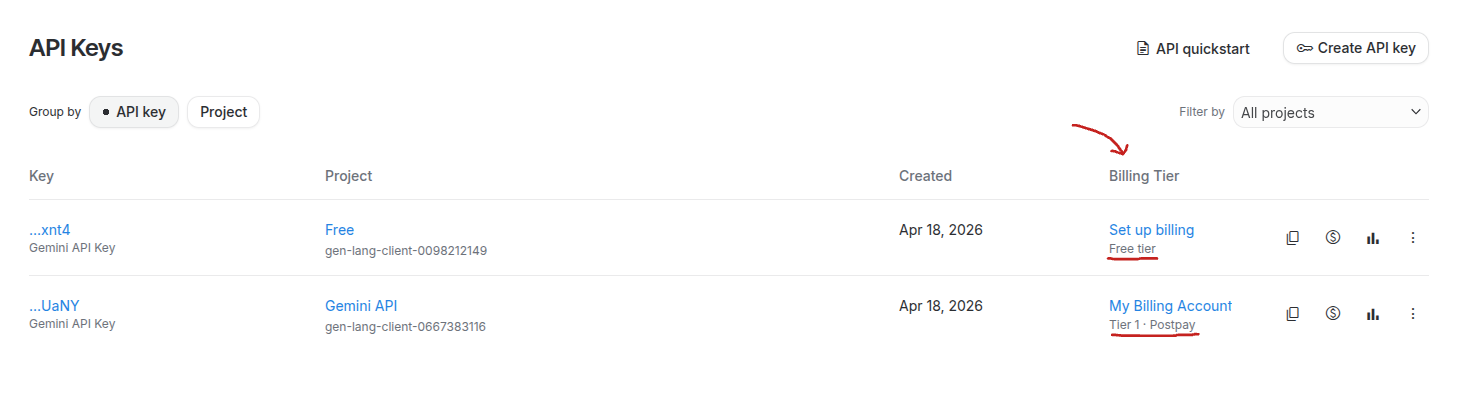
Task: Open billing icon for ...UaNY key
Action: coord(1332,314)
